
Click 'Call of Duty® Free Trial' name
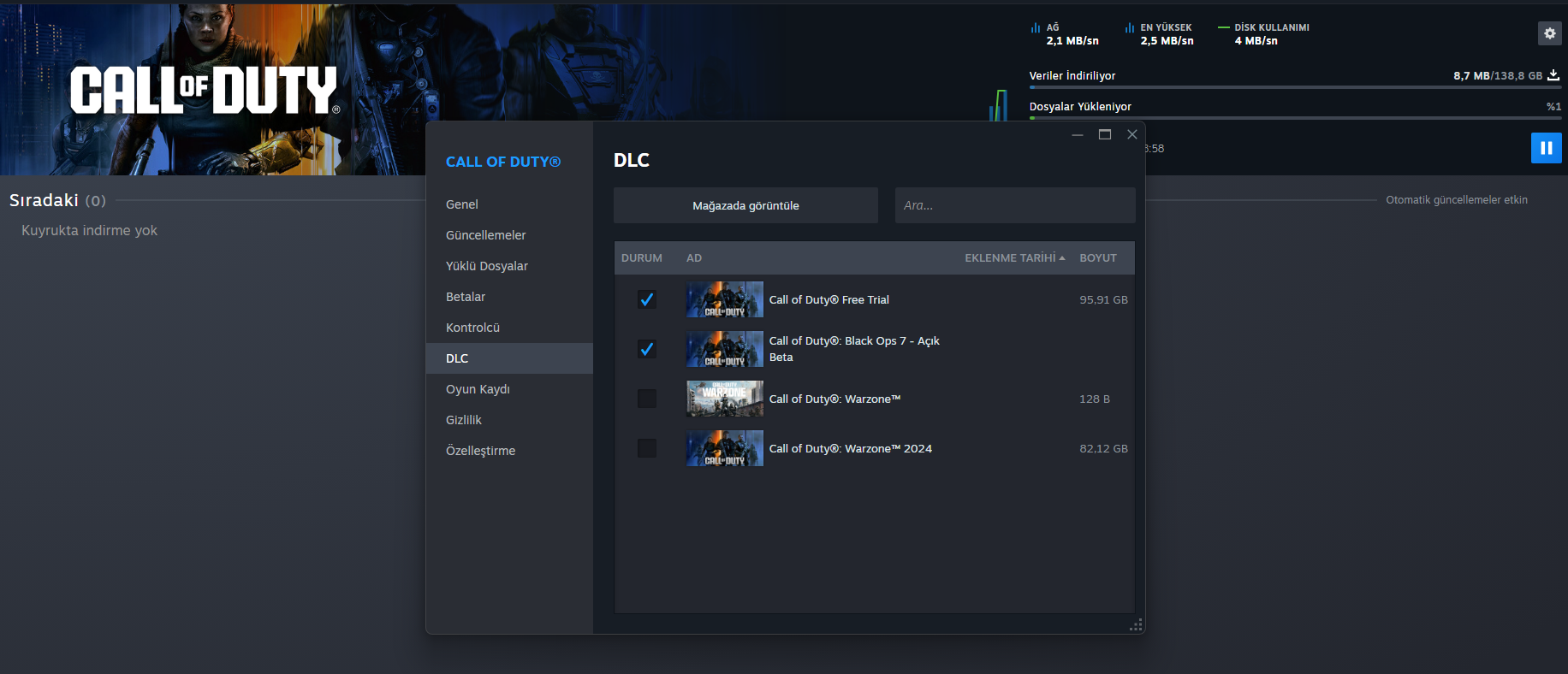[829, 299]
